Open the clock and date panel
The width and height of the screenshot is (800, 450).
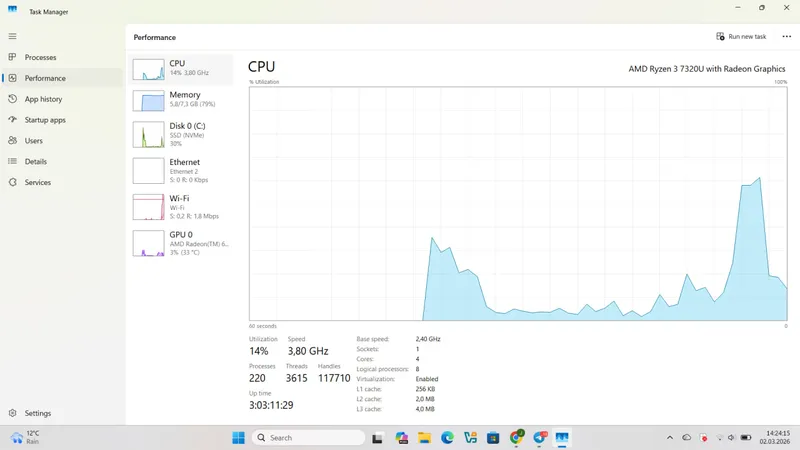click(774, 437)
